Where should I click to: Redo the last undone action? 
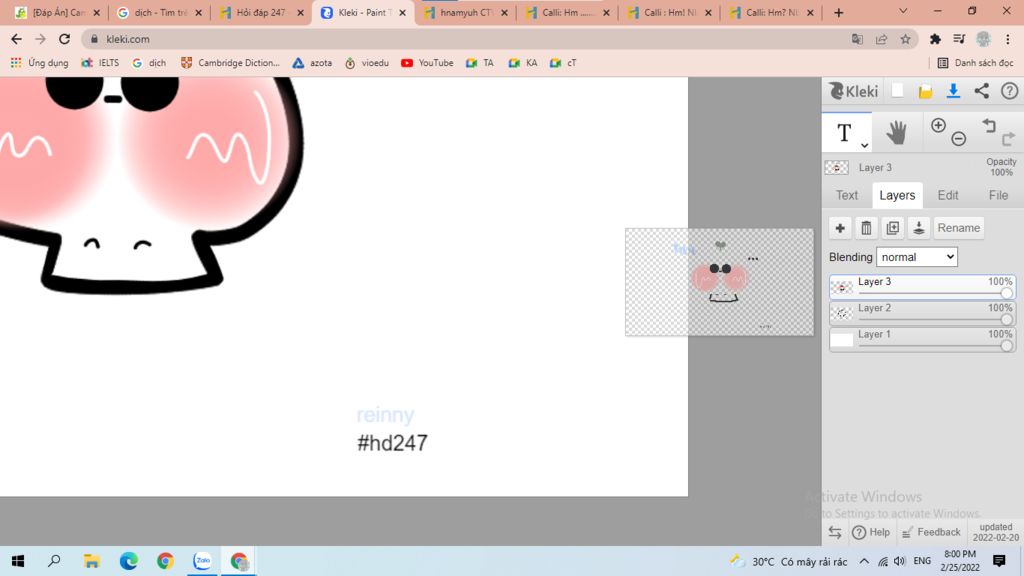1008,138
